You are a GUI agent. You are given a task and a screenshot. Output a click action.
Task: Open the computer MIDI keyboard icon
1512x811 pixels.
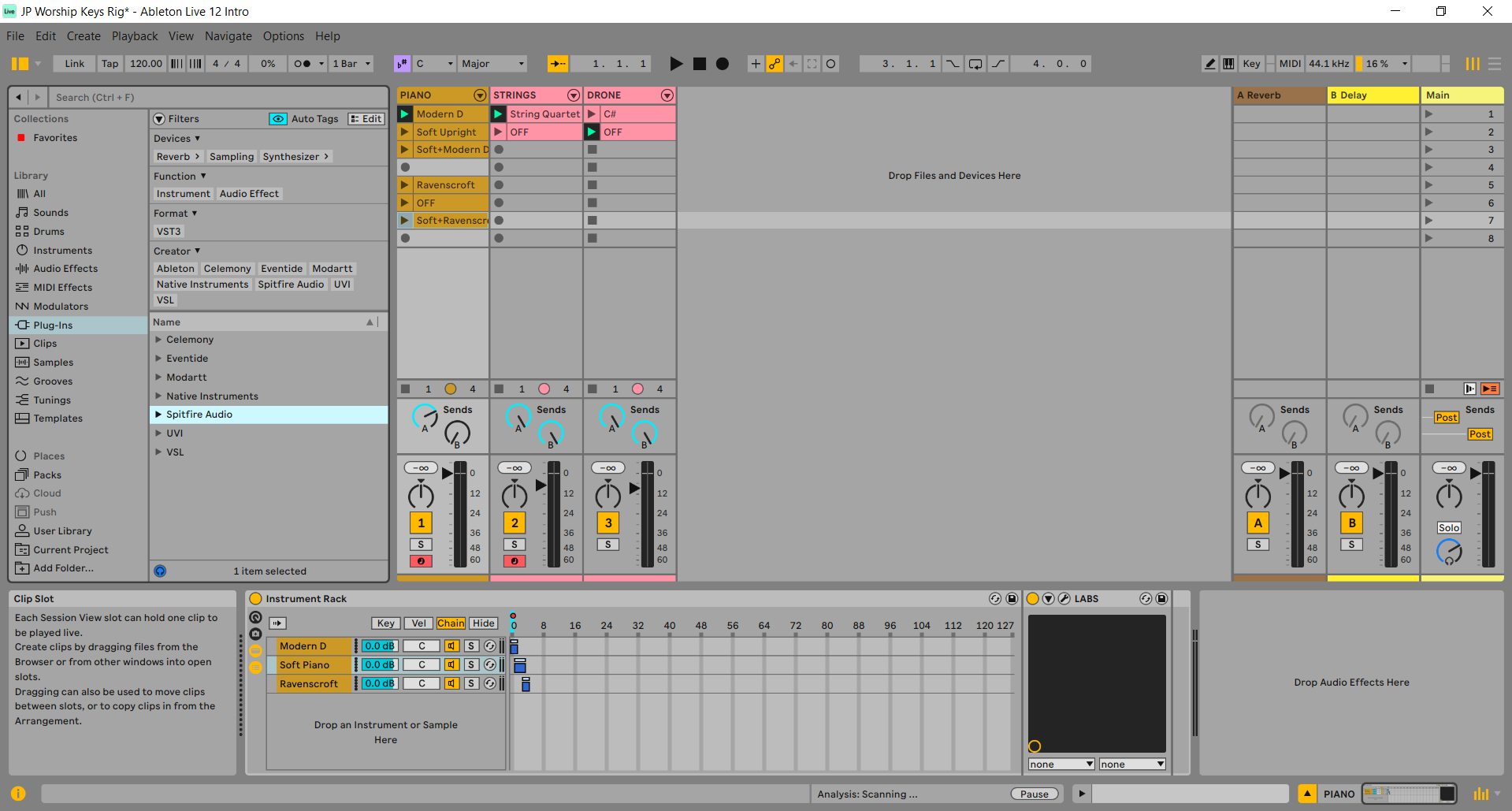click(1228, 63)
